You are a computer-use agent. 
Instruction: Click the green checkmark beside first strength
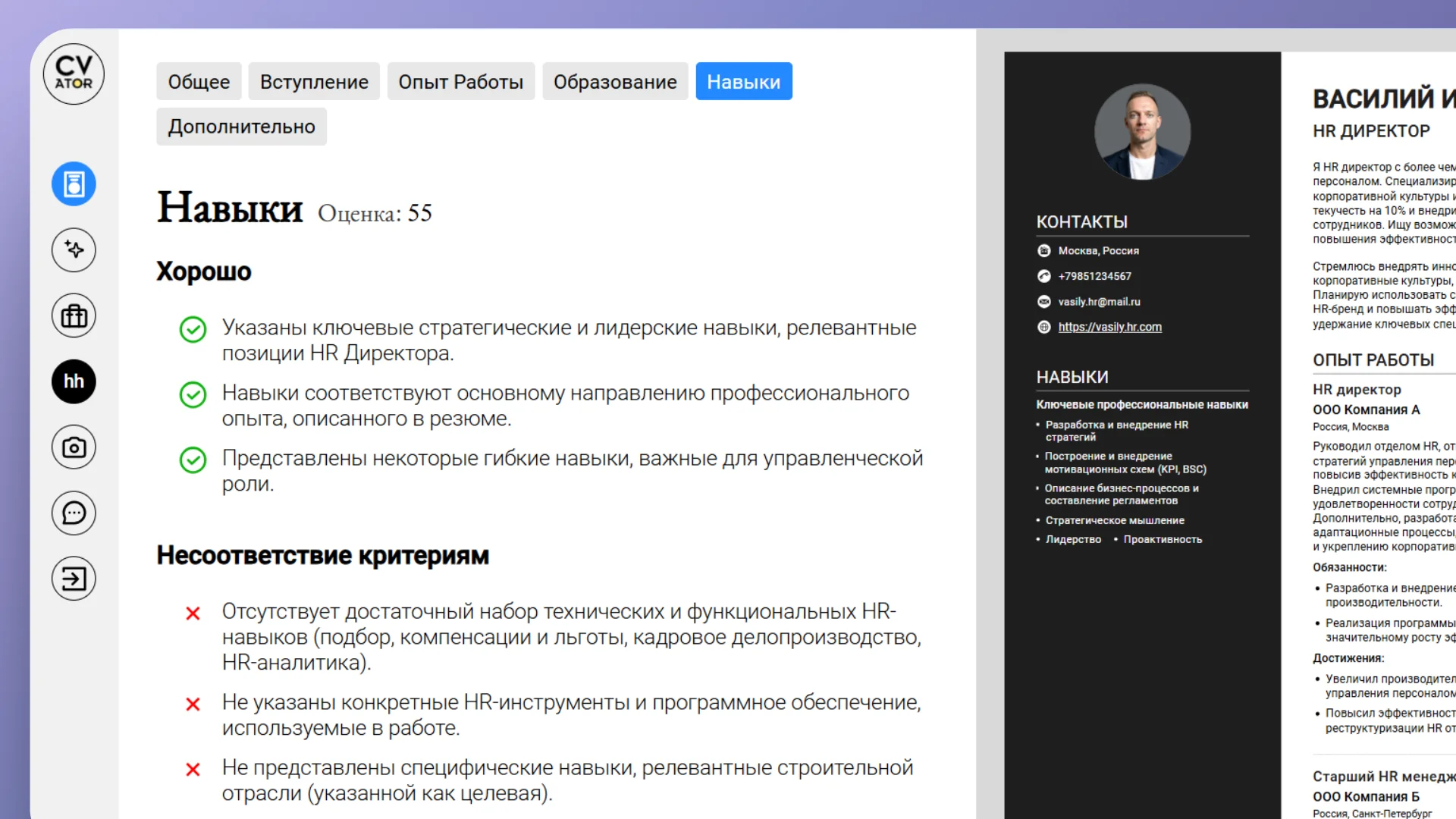pos(193,329)
